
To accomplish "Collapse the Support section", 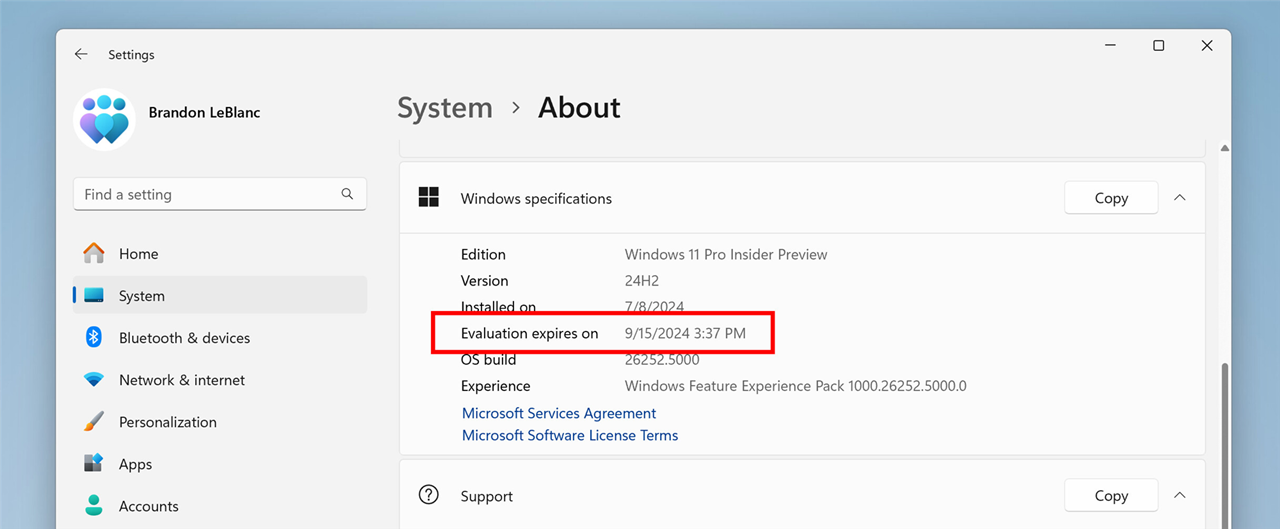I will (1180, 495).
